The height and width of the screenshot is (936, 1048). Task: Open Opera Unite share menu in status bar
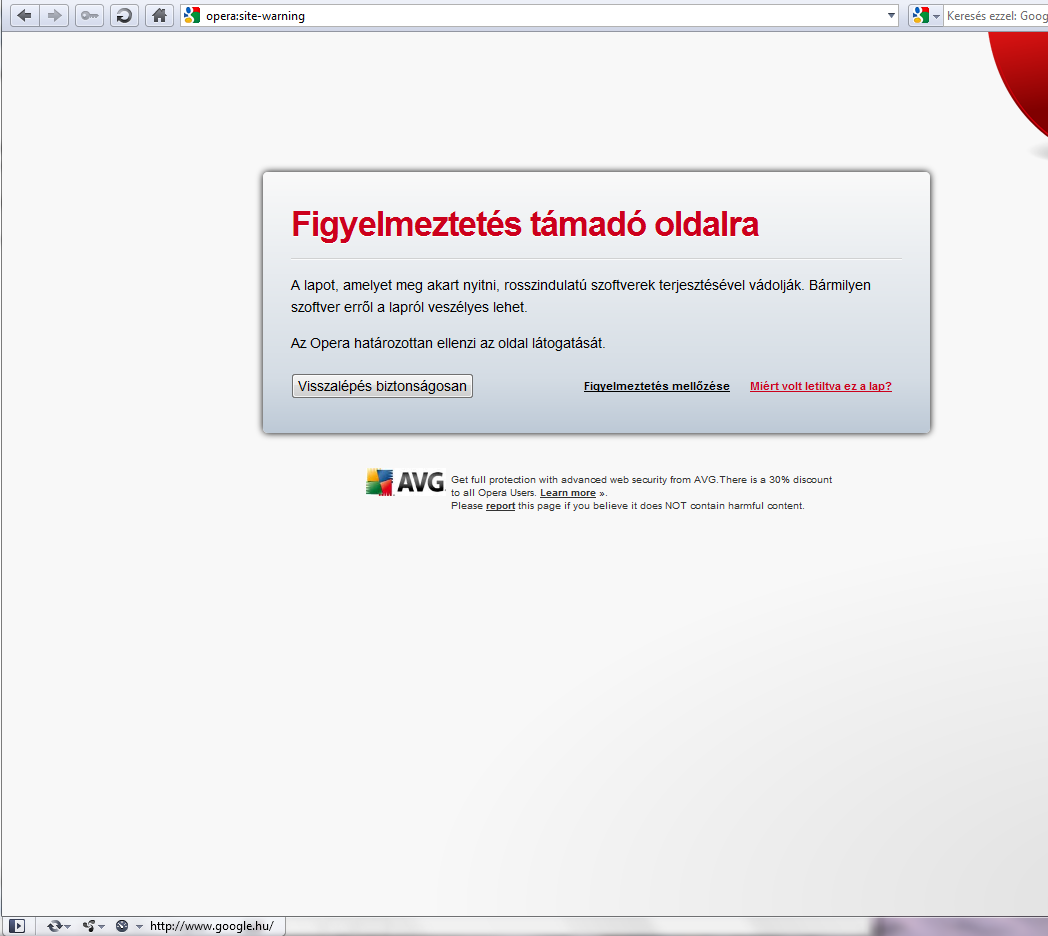point(93,926)
